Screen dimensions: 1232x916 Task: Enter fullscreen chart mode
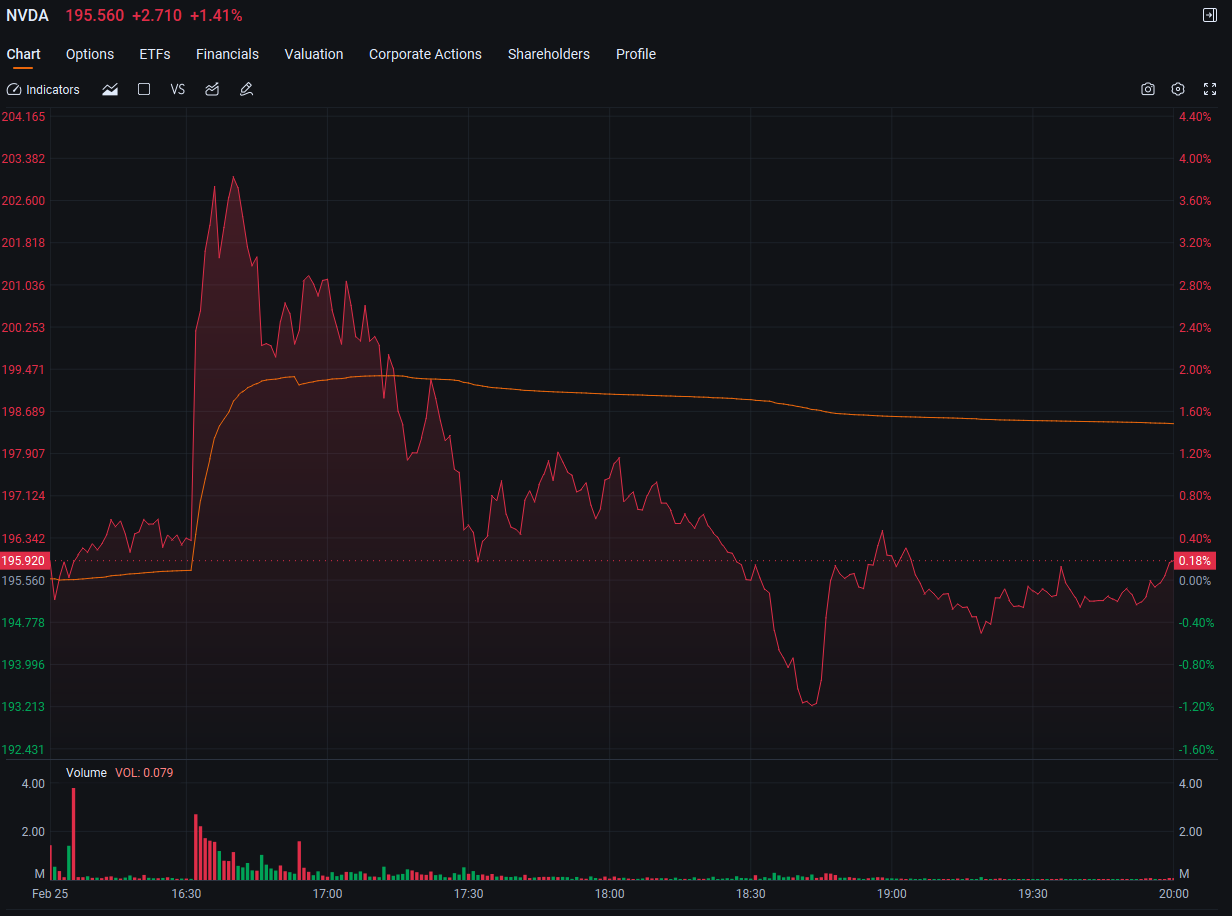(1210, 89)
